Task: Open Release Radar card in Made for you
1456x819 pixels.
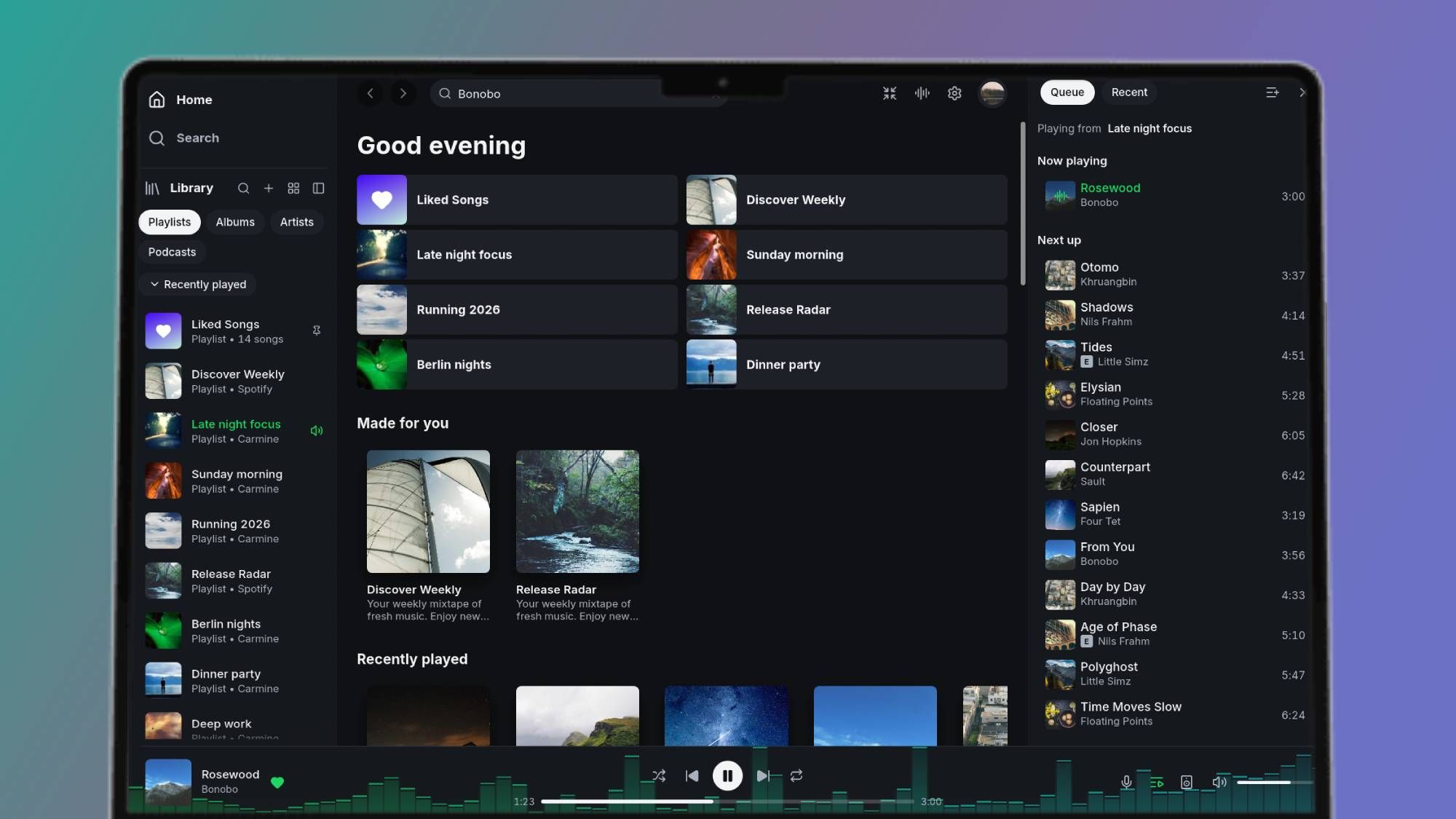Action: click(577, 536)
